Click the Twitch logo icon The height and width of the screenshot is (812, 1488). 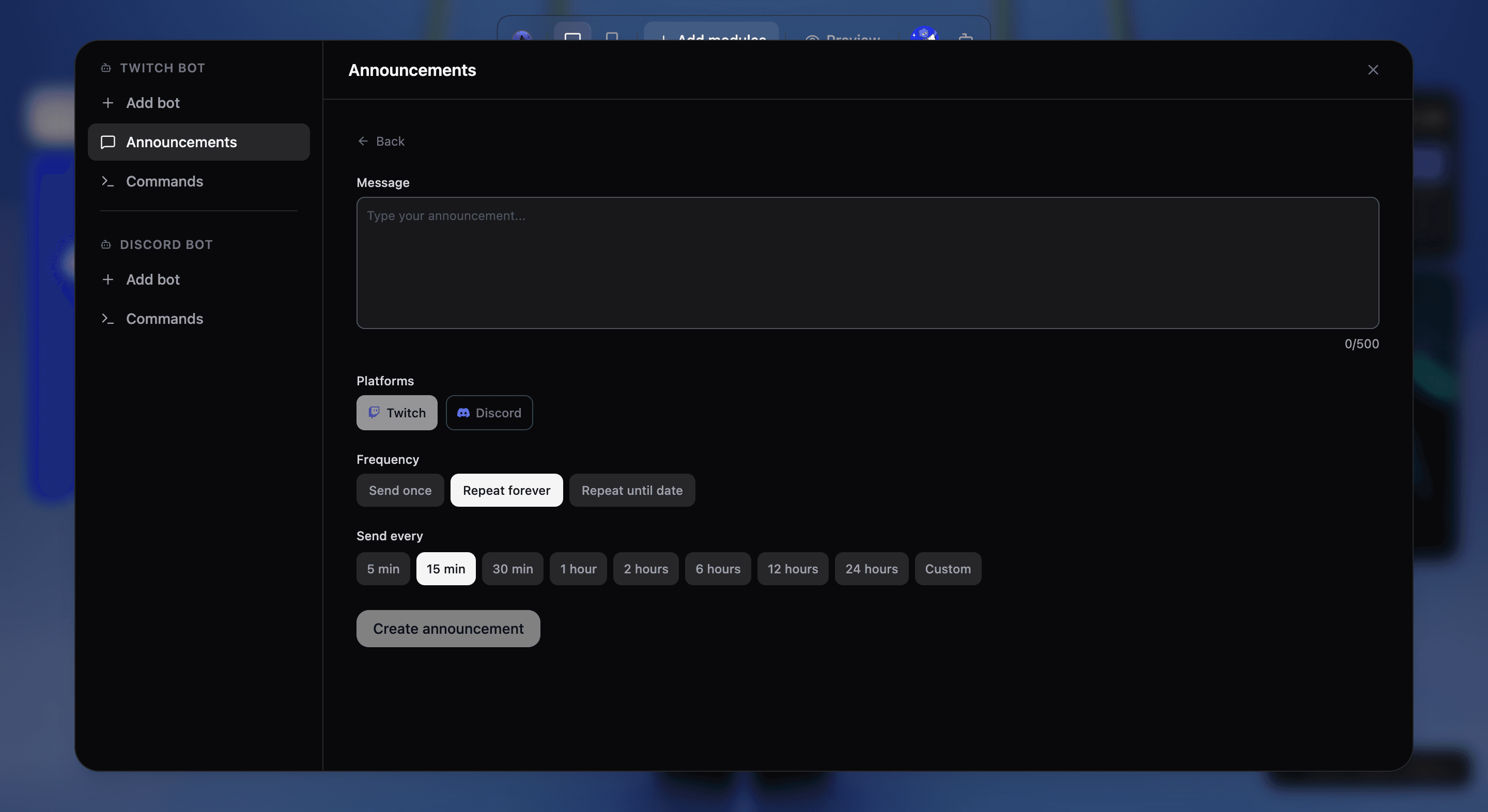[374, 412]
